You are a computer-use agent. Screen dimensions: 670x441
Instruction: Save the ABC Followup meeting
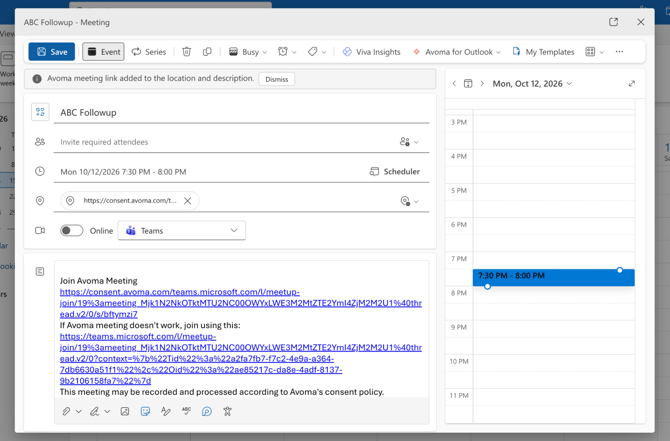51,52
